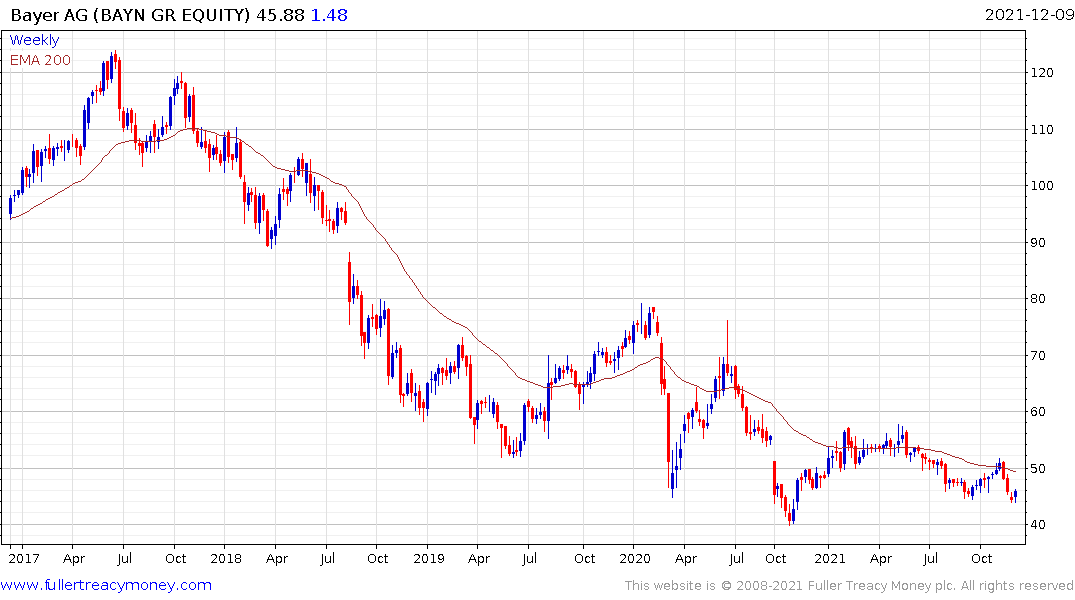Image resolution: width=1075 pixels, height=600 pixels.
Task: Click the 2021 label on the time axis
Action: pos(830,559)
